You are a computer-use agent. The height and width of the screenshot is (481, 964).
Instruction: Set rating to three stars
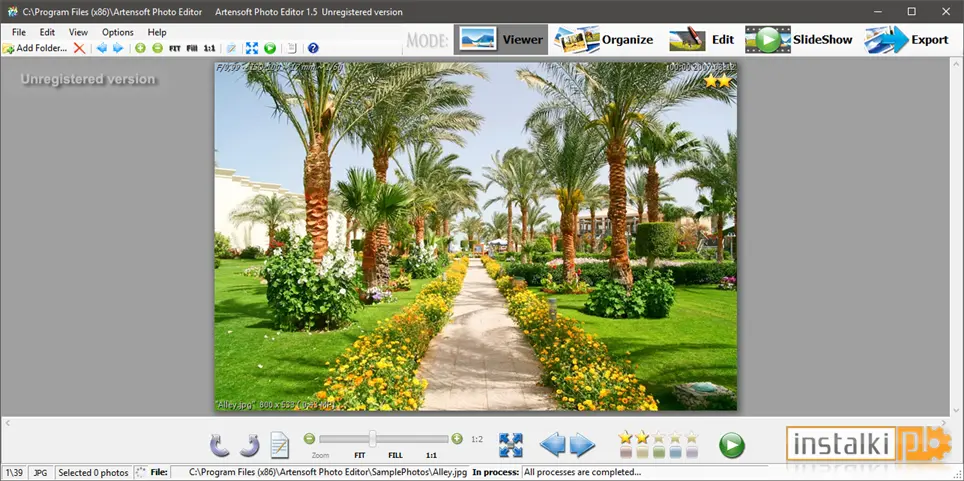pos(658,437)
